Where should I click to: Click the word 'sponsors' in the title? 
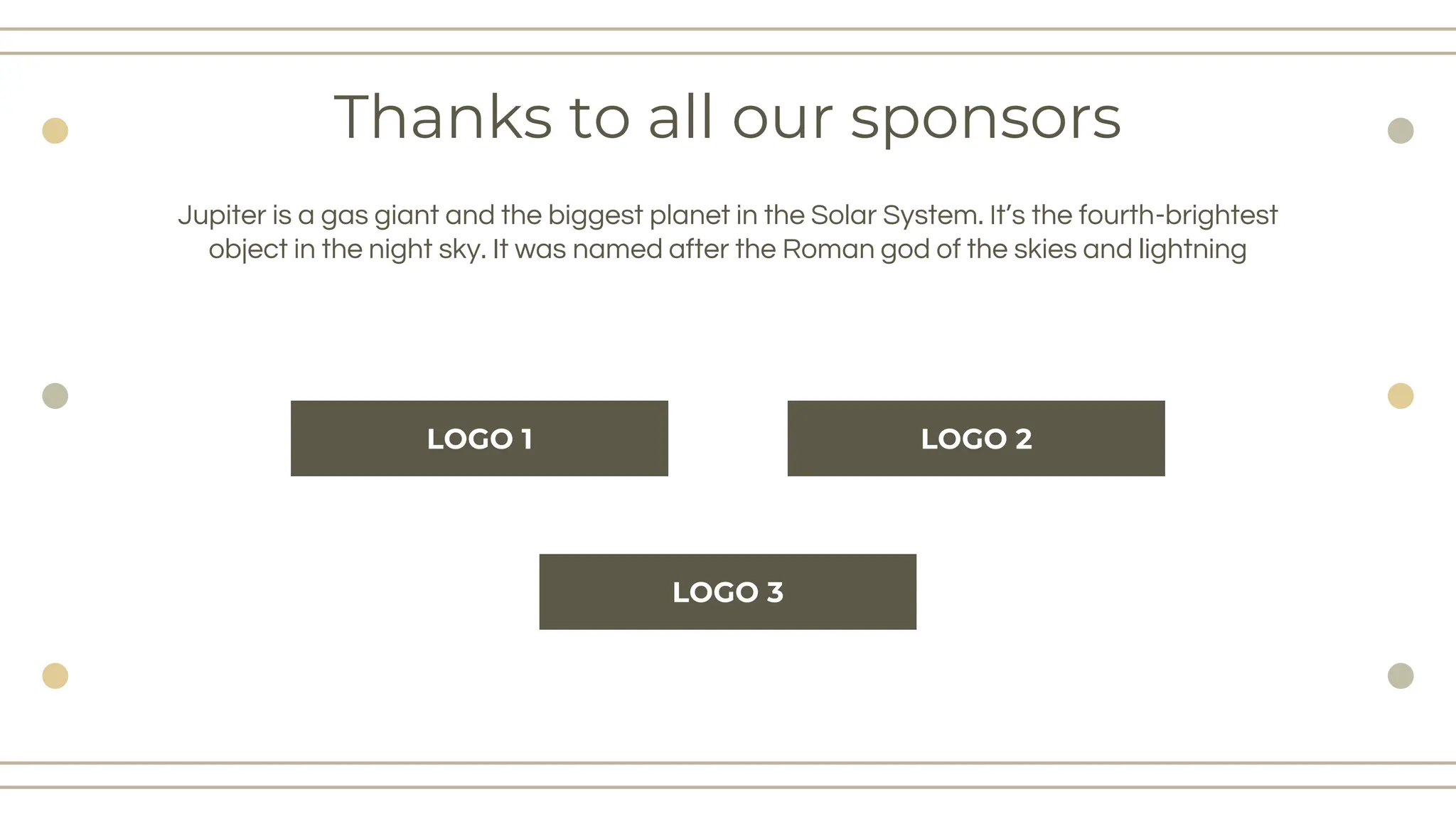pos(985,119)
